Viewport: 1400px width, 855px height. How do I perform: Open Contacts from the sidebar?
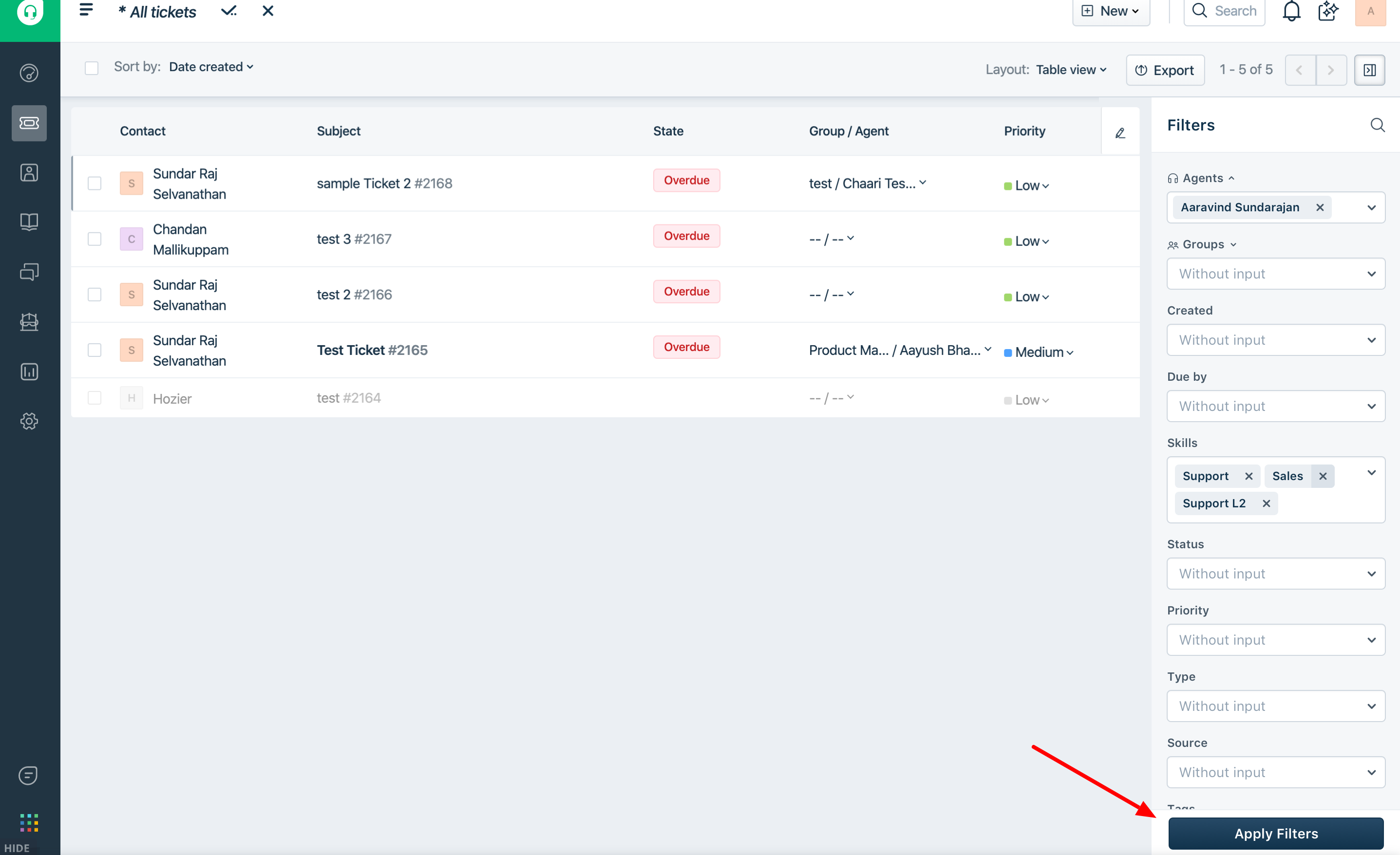click(29, 173)
